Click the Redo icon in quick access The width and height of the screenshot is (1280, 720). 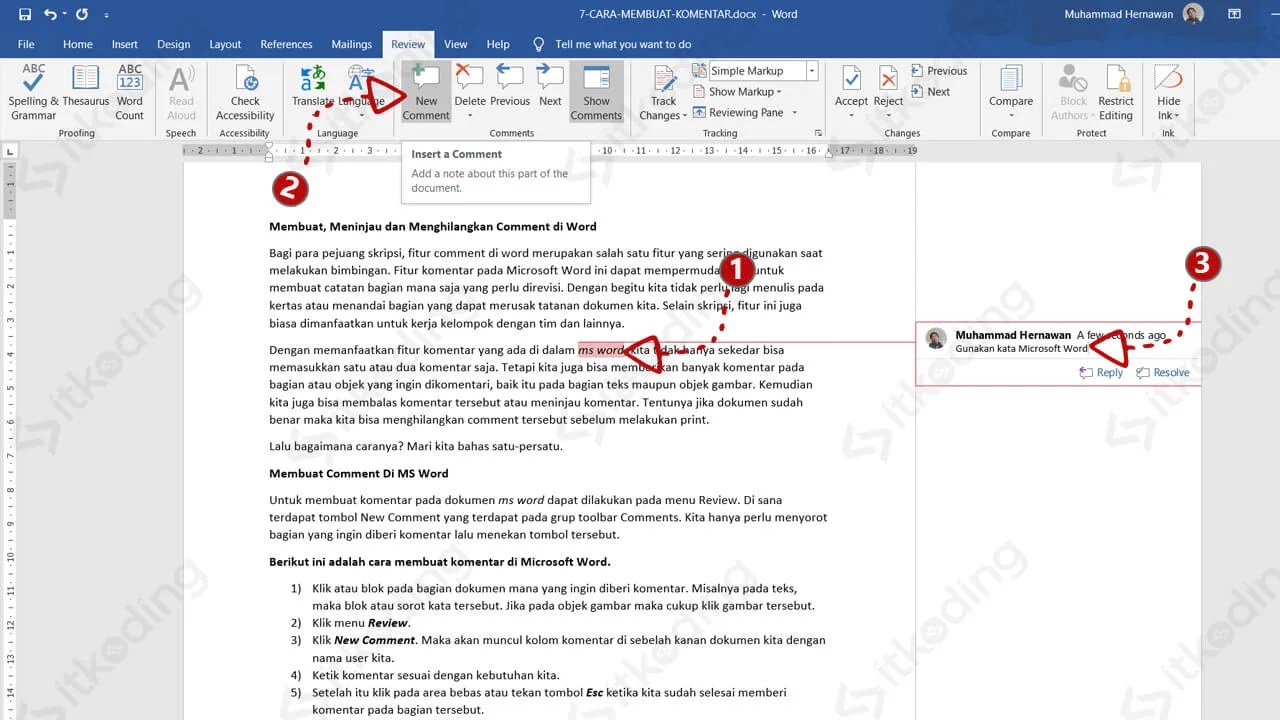tap(82, 15)
